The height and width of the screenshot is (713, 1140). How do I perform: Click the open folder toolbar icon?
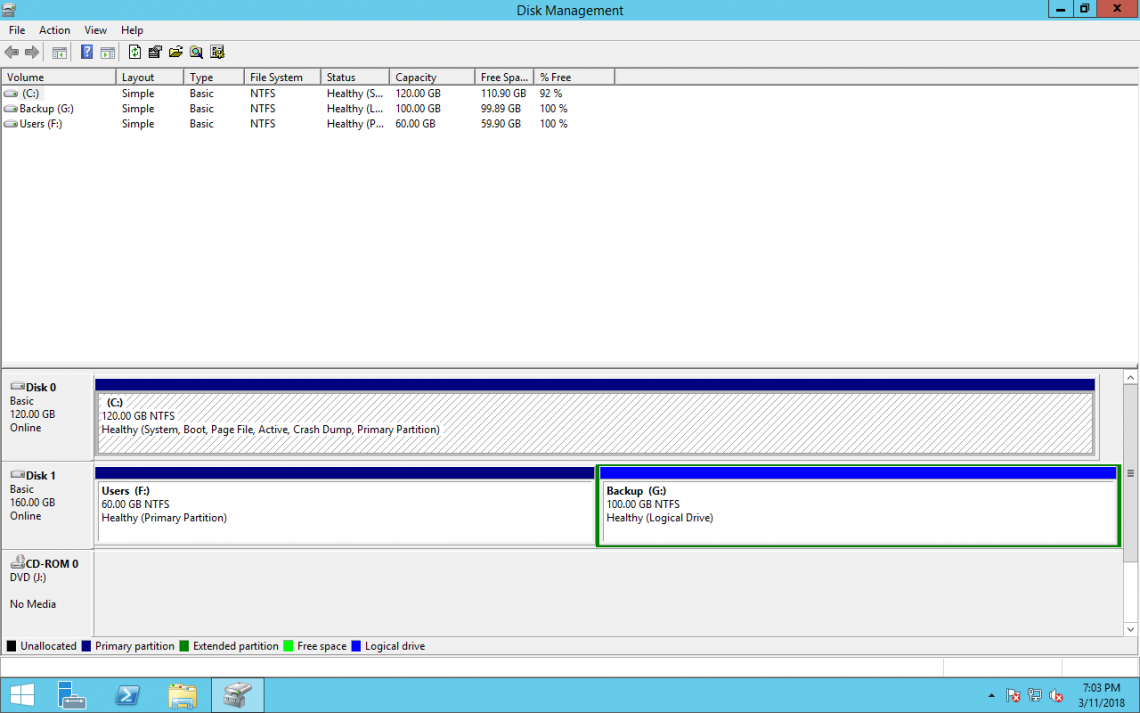176,52
